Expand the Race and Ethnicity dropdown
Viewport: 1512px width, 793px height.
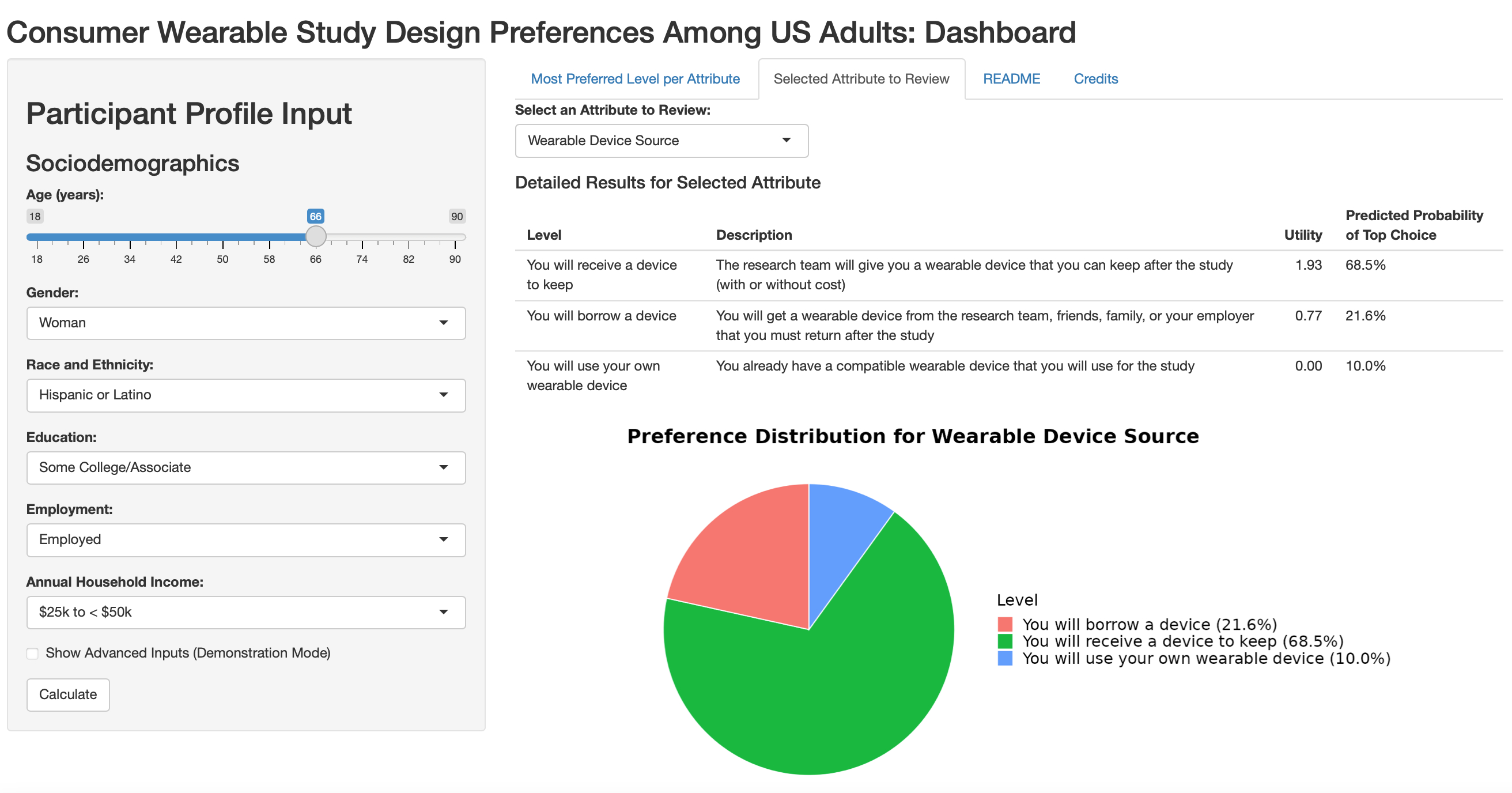tap(245, 395)
